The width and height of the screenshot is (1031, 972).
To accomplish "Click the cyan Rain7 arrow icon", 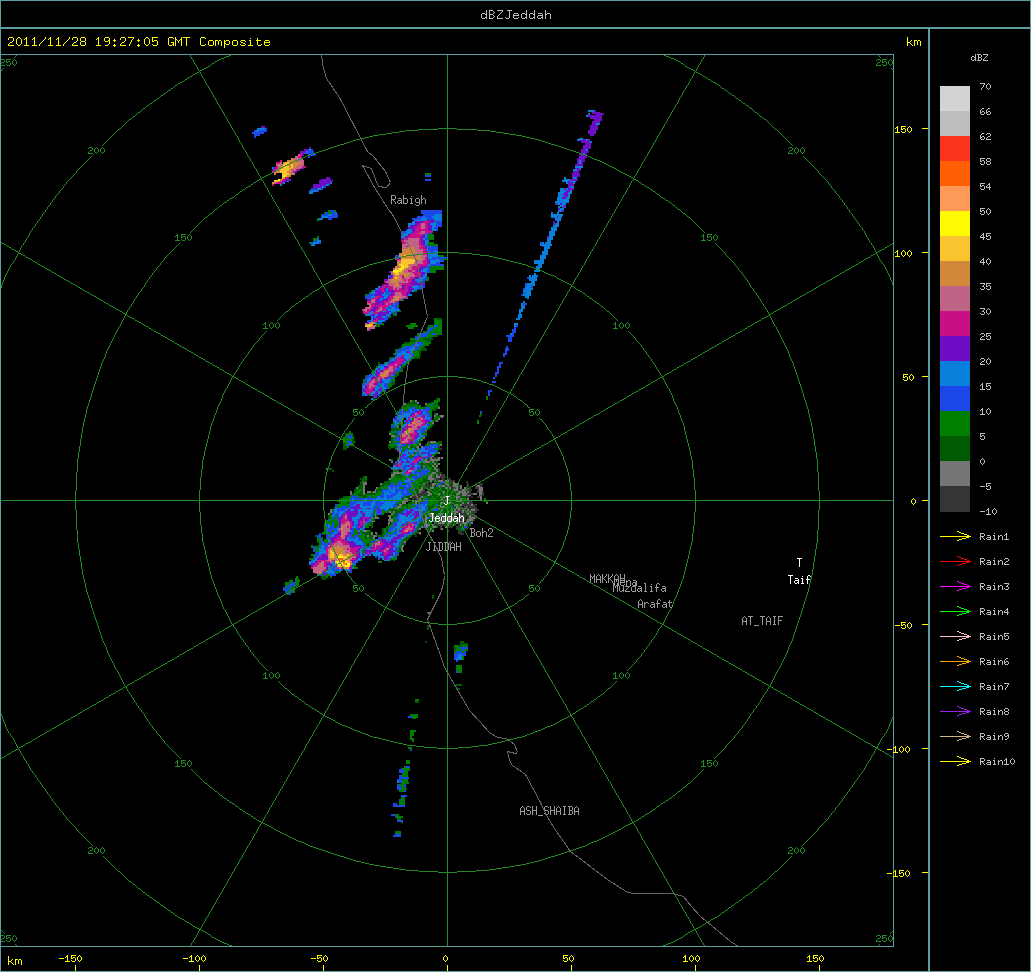I will (x=955, y=687).
